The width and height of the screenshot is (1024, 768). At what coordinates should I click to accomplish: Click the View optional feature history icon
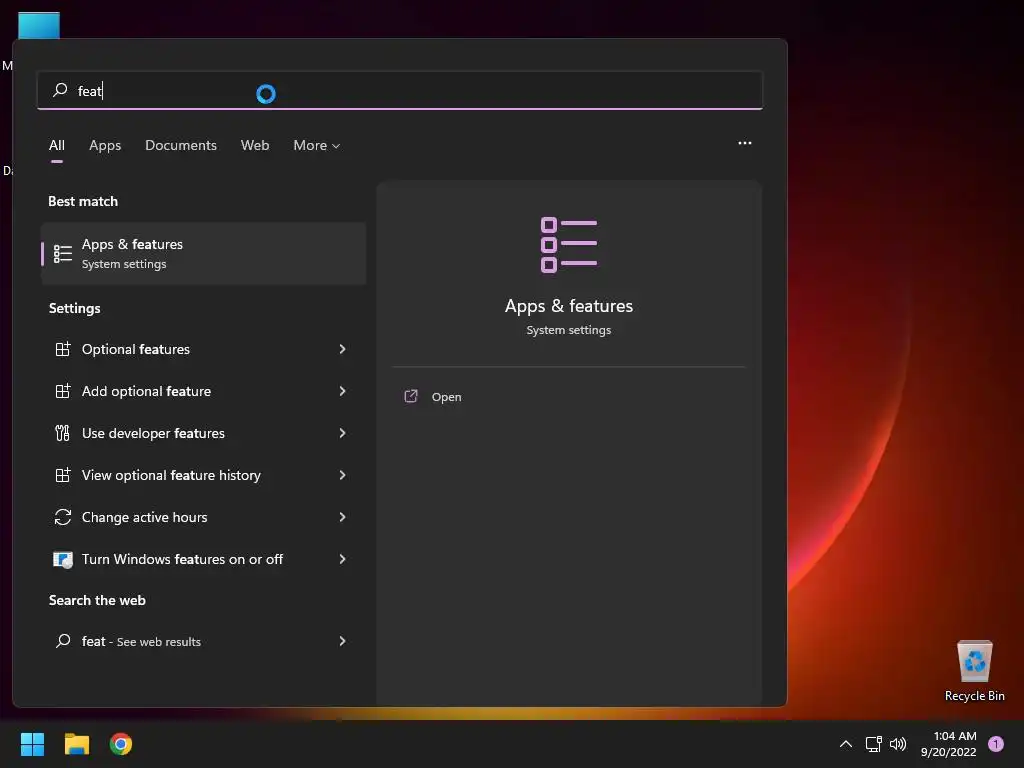click(63, 475)
